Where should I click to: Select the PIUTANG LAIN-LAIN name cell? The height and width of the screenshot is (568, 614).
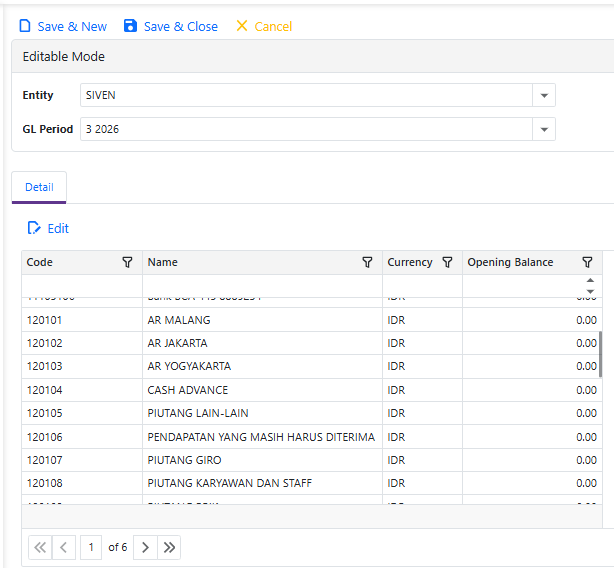262,413
